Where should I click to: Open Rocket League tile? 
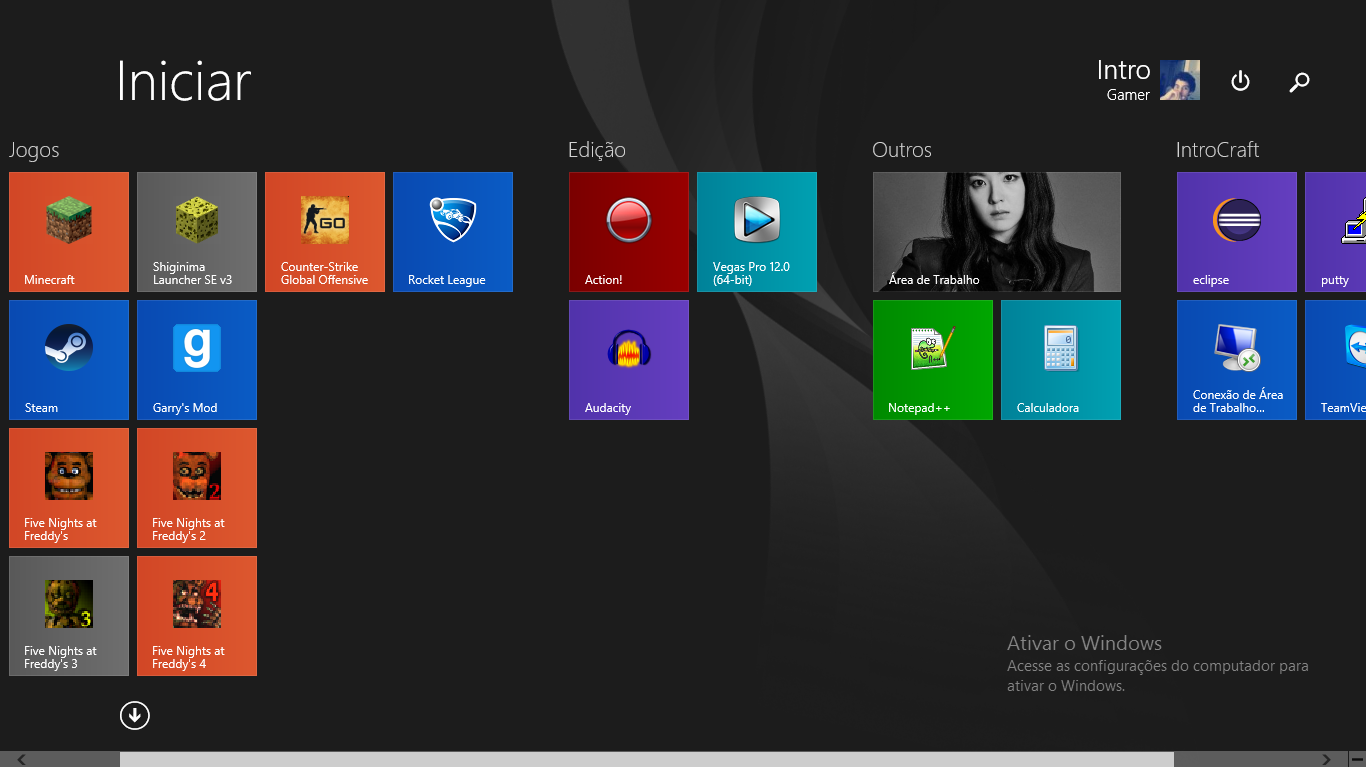coord(453,232)
